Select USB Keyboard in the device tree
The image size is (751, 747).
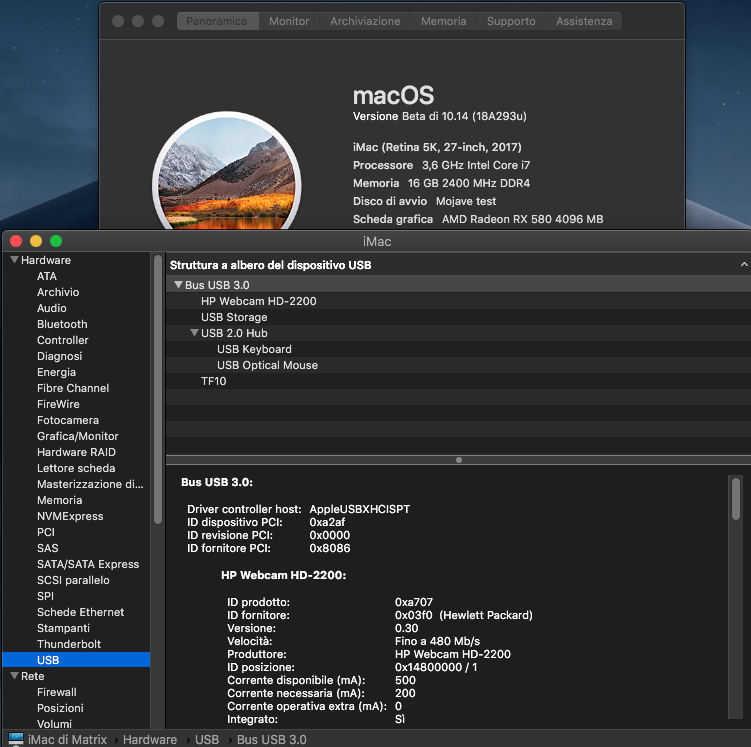tap(254, 349)
